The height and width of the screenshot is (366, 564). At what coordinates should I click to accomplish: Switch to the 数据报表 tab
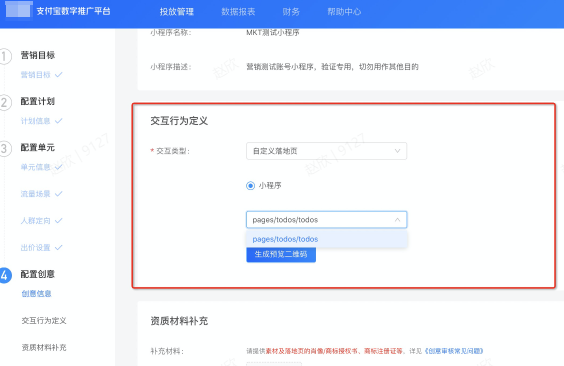point(238,12)
